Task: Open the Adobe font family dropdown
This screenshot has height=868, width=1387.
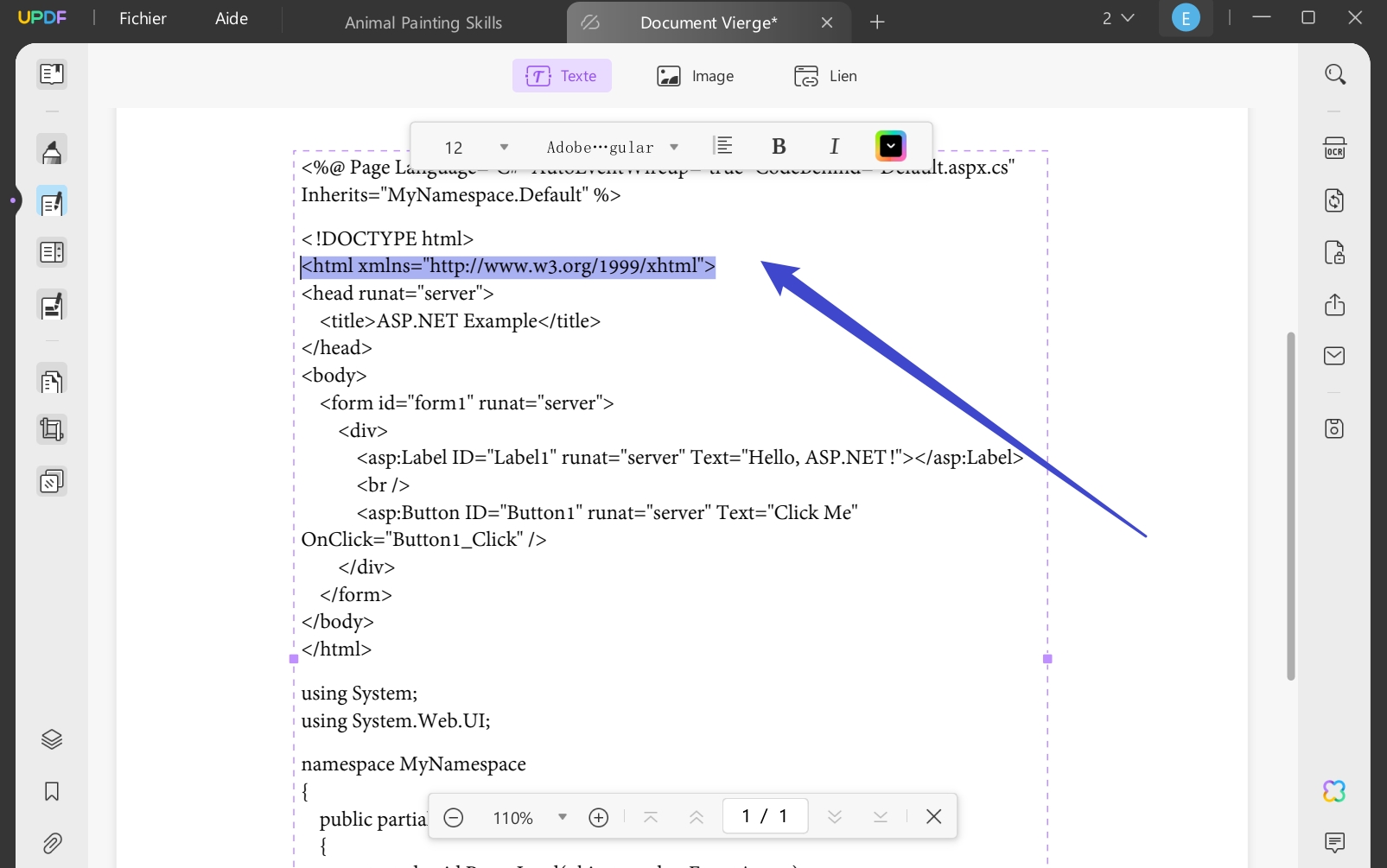Action: 613,148
